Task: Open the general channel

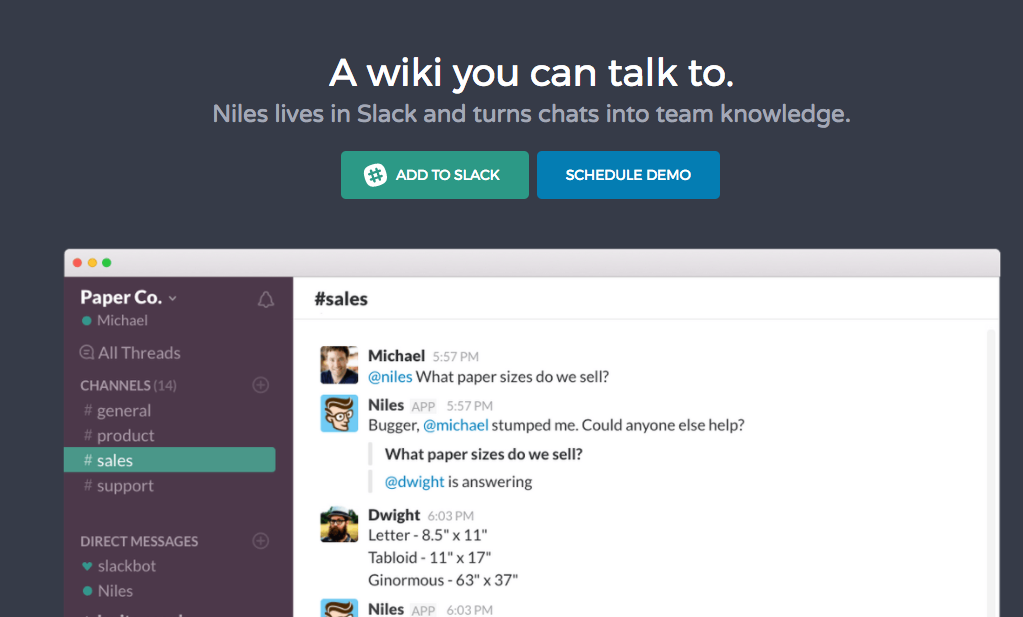Action: pyautogui.click(x=123, y=411)
